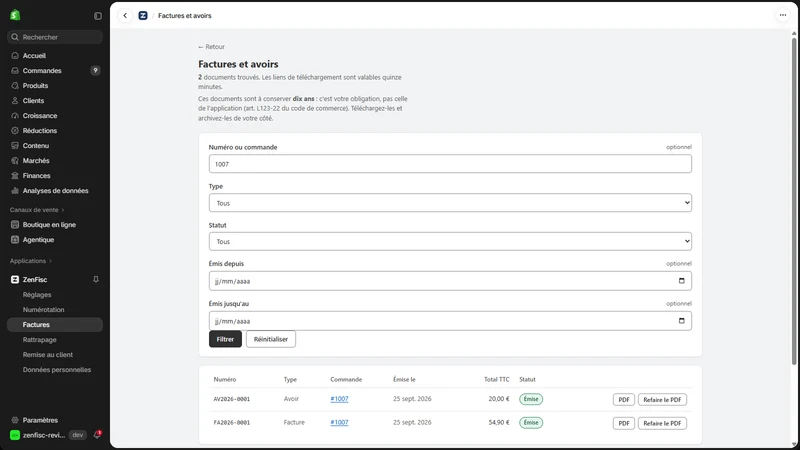Collapse the sidebar with the panel icon
The image size is (800, 450).
point(98,16)
